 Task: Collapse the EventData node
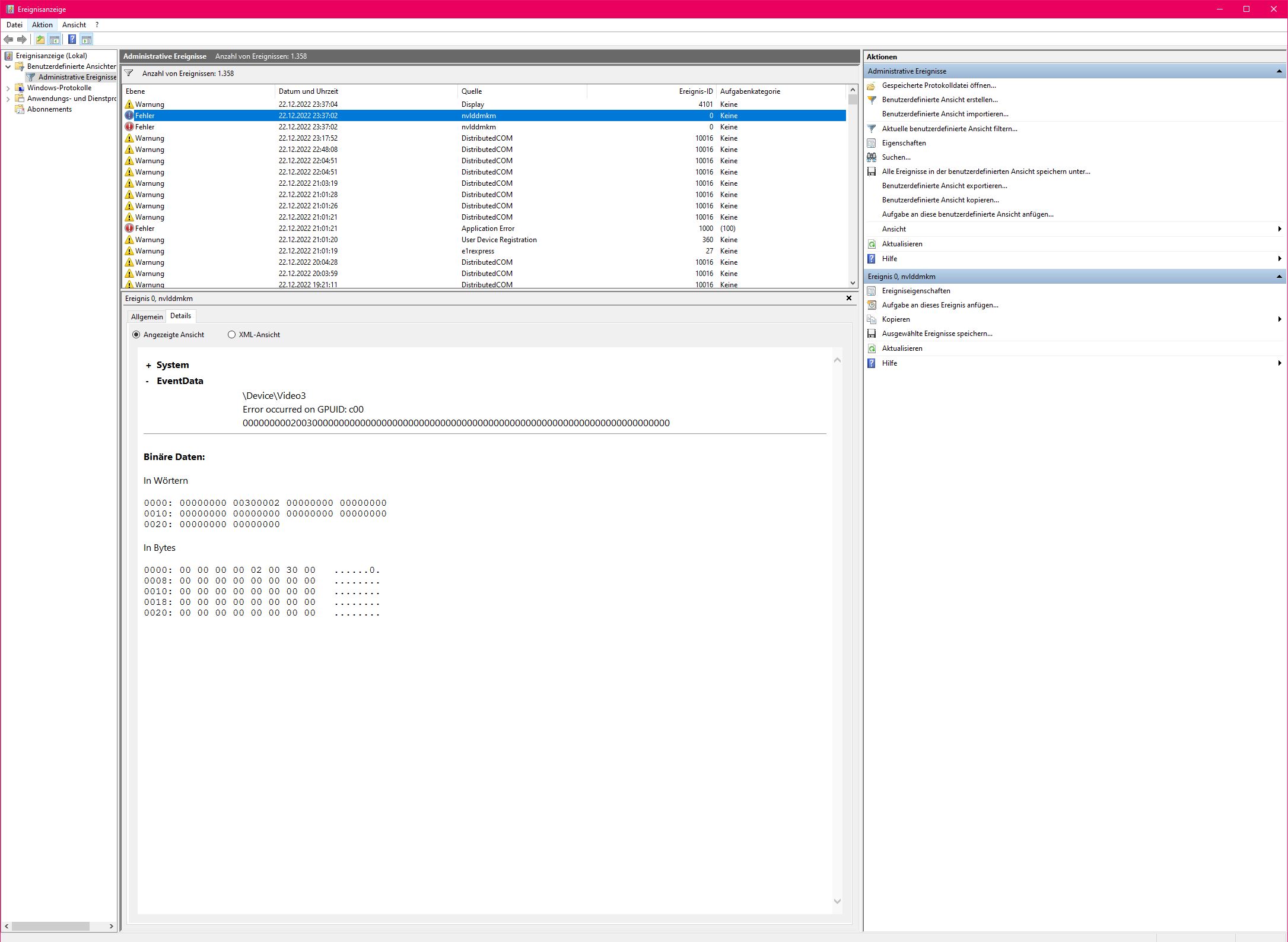pos(147,382)
